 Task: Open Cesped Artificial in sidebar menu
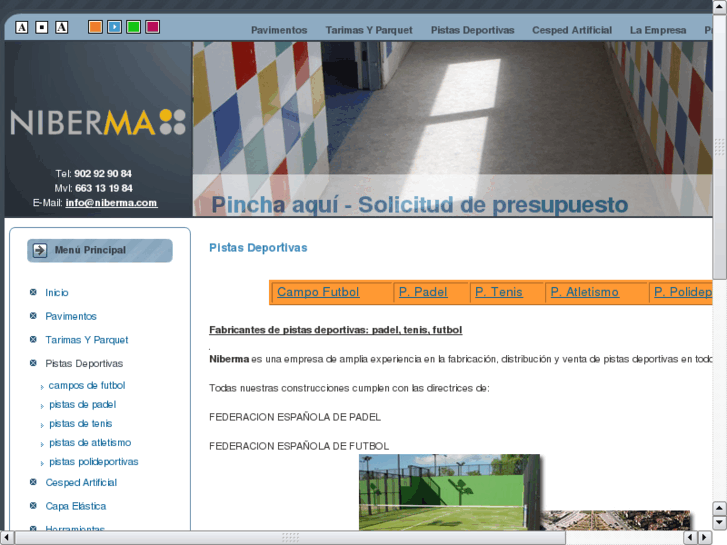click(x=81, y=482)
